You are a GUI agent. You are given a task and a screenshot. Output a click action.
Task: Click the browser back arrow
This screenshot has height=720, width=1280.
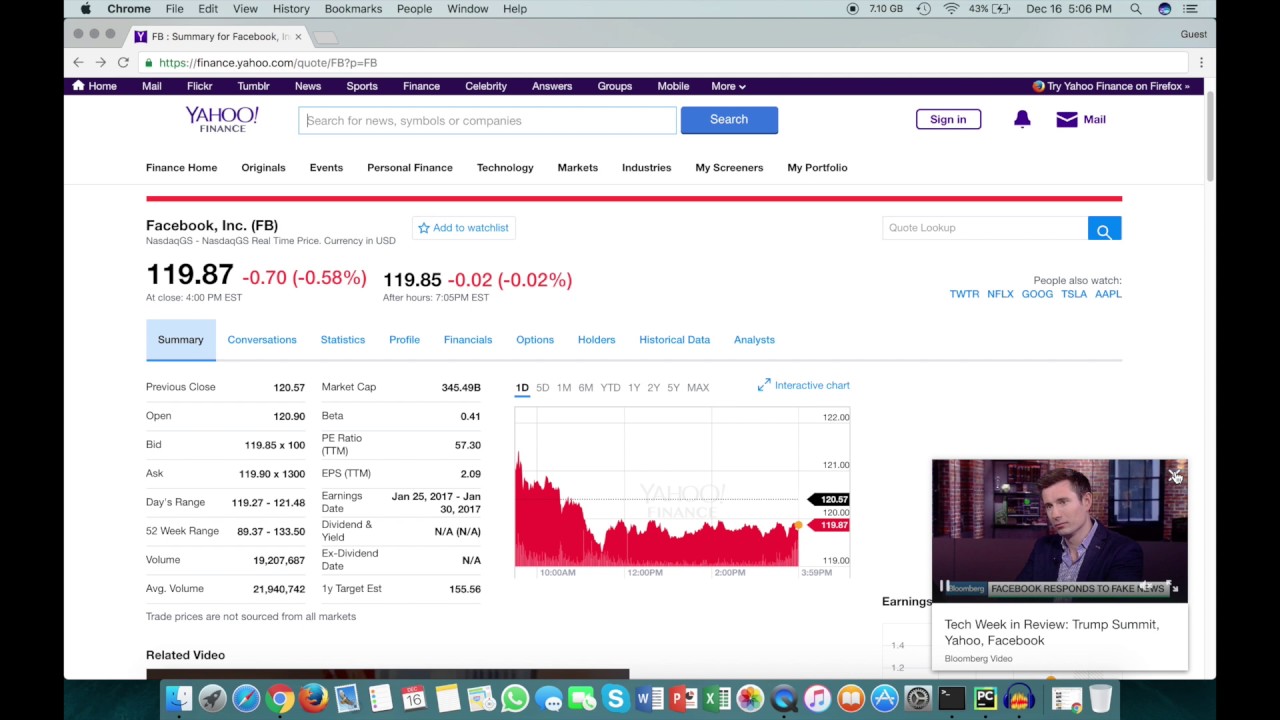[78, 62]
